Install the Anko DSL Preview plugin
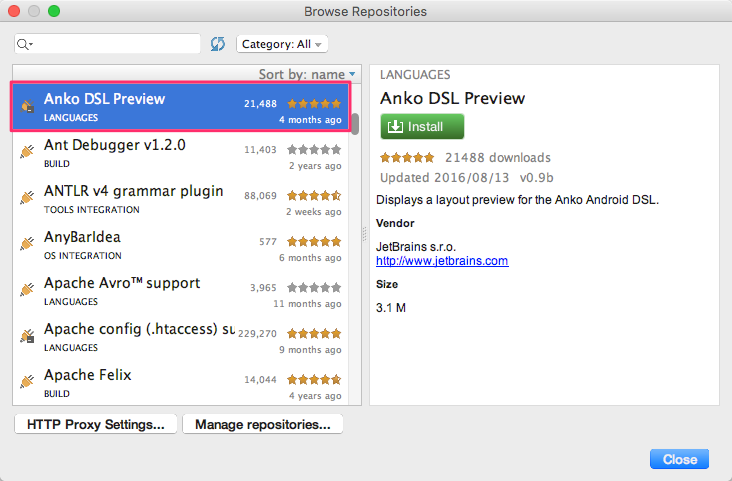This screenshot has height=481, width=732. (422, 127)
